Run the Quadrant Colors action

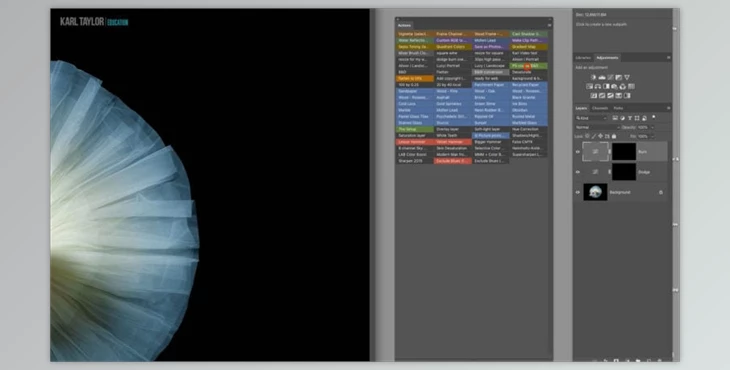pyautogui.click(x=453, y=47)
